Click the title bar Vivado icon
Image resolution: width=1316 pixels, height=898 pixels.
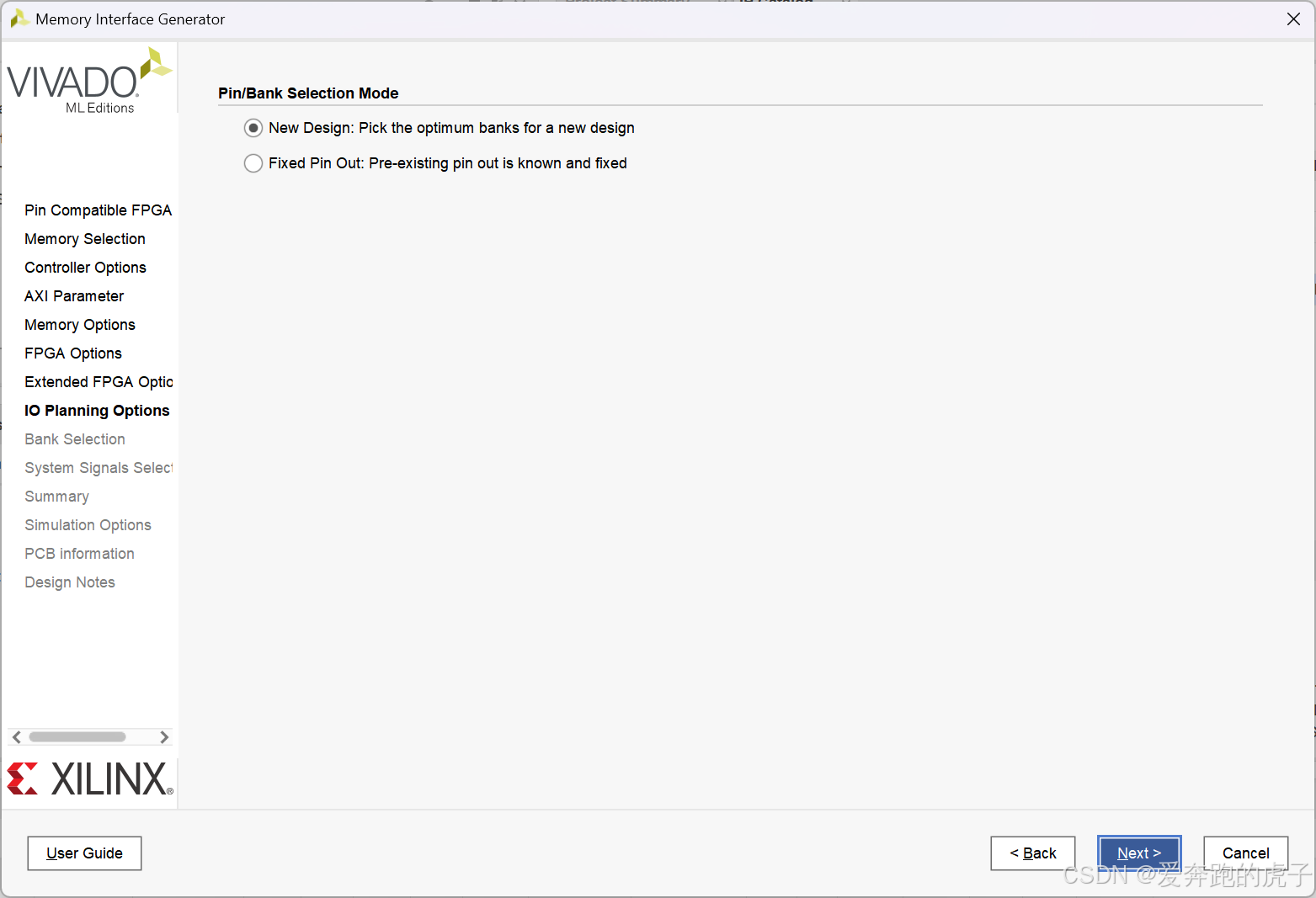(x=19, y=19)
